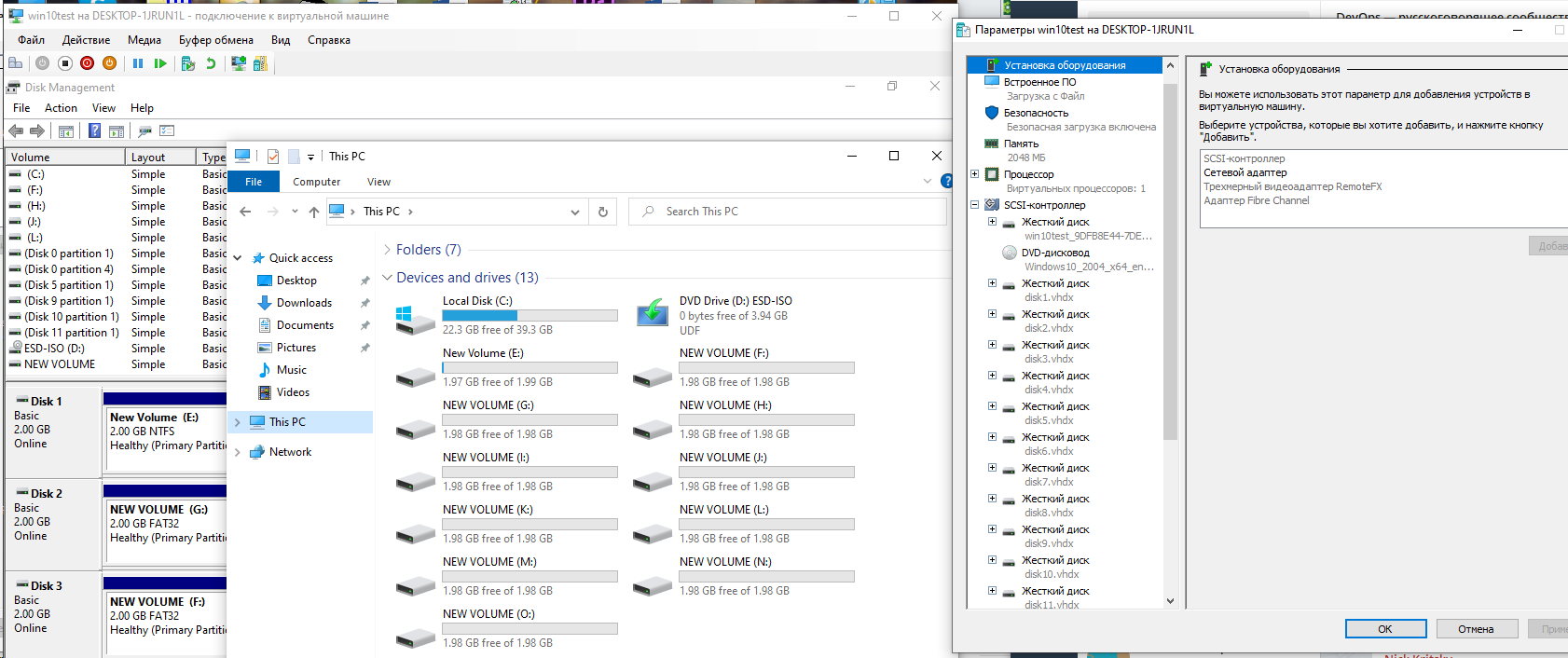Image resolution: width=1568 pixels, height=658 pixels.
Task: Click the red Shut Down button in VM toolbar
Action: point(87,63)
